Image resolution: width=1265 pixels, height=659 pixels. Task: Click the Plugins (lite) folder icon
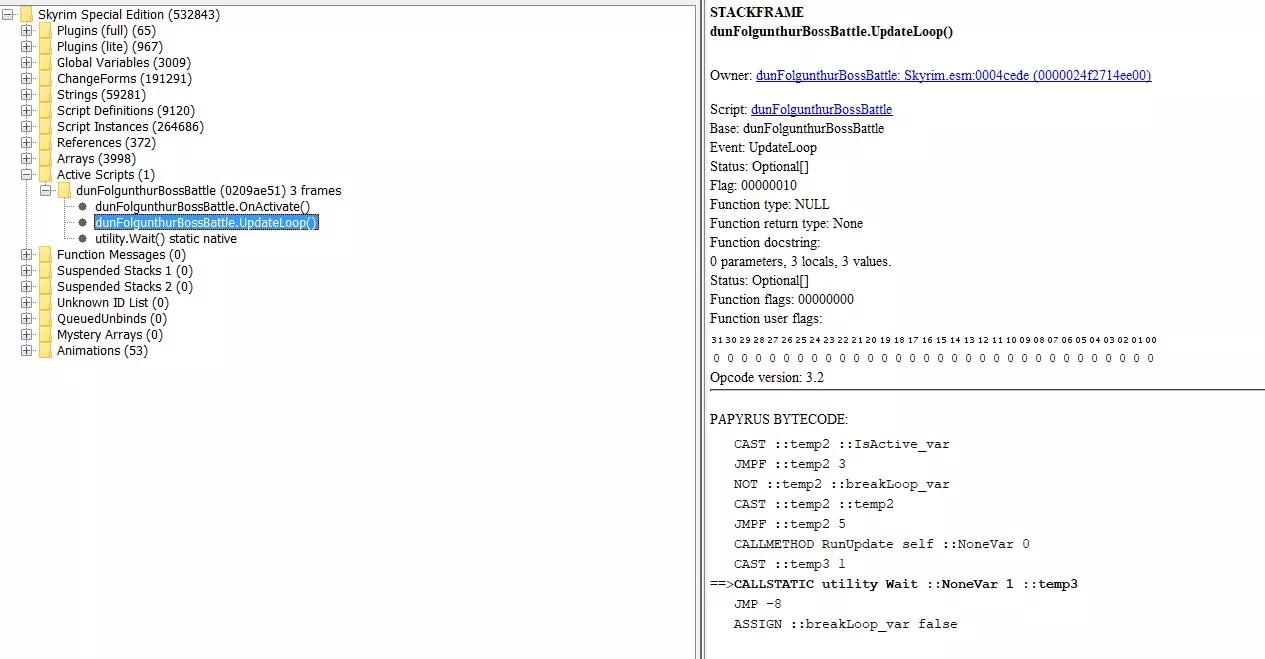point(45,47)
